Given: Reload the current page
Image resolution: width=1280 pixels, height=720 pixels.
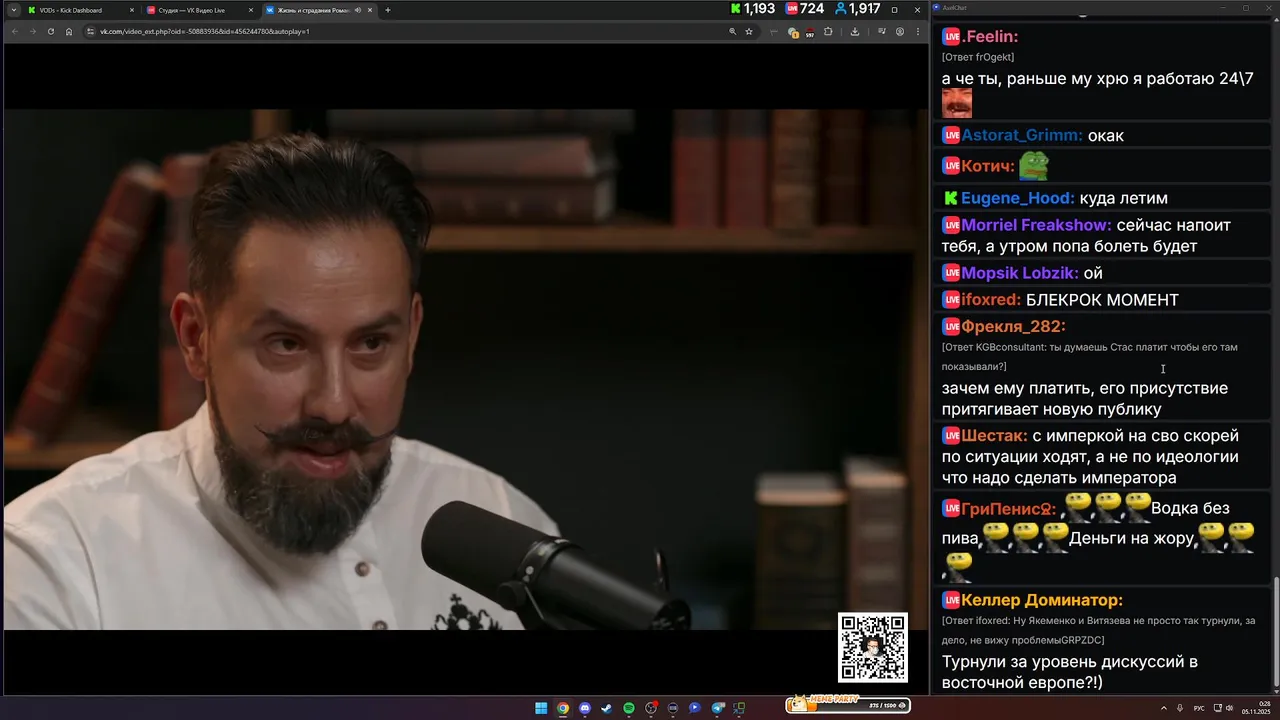Looking at the screenshot, I should pyautogui.click(x=50, y=31).
